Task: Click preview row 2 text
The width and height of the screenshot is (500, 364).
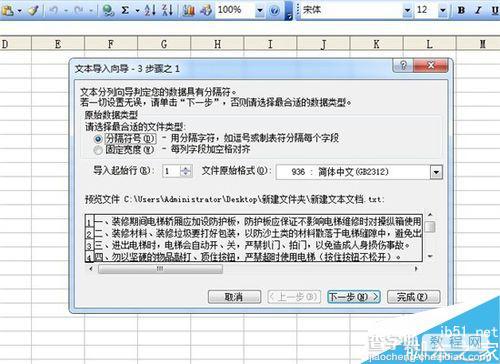Action: (258, 233)
